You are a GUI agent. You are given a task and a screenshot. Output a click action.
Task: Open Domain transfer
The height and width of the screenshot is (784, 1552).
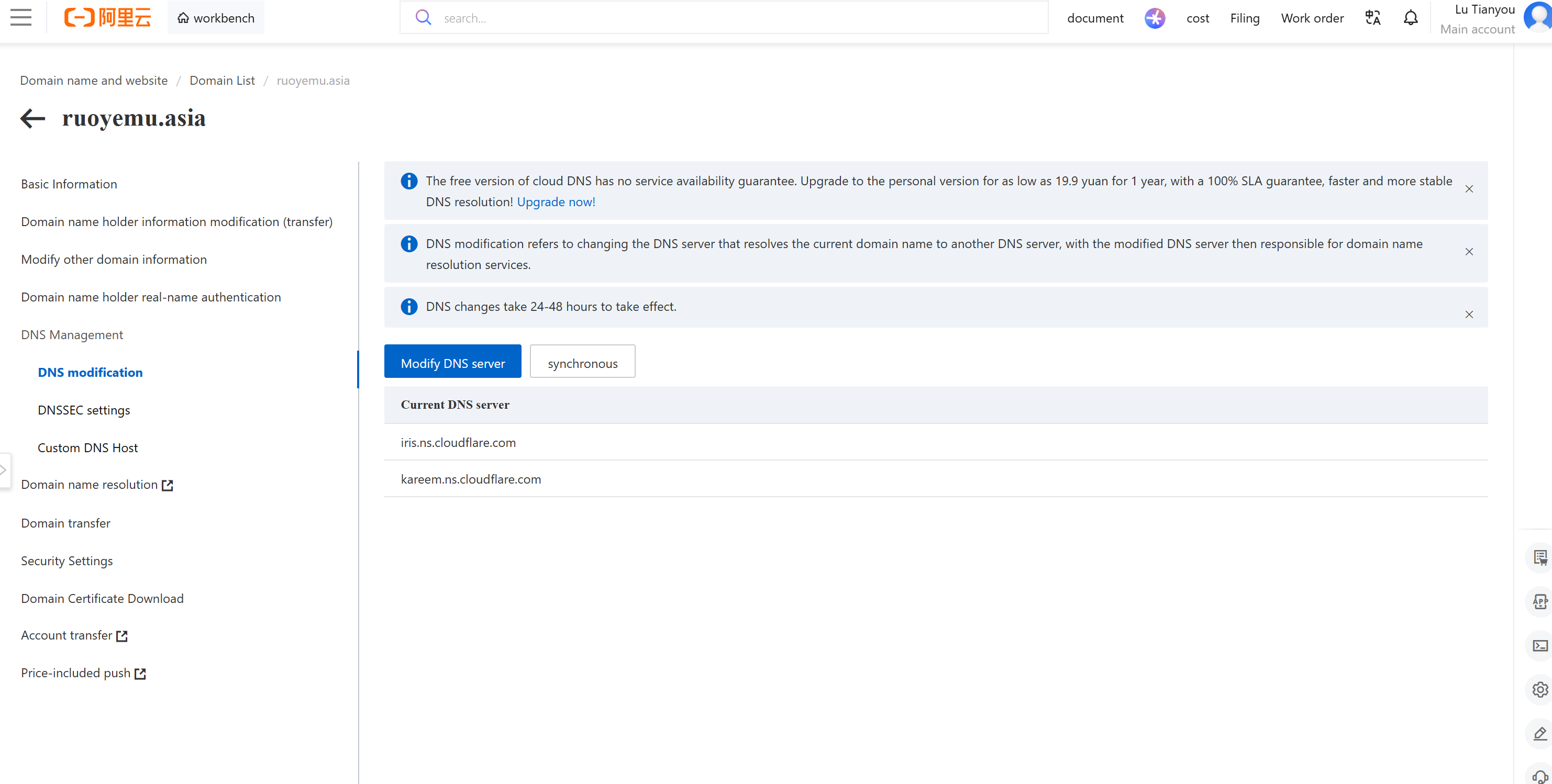pyautogui.click(x=65, y=523)
